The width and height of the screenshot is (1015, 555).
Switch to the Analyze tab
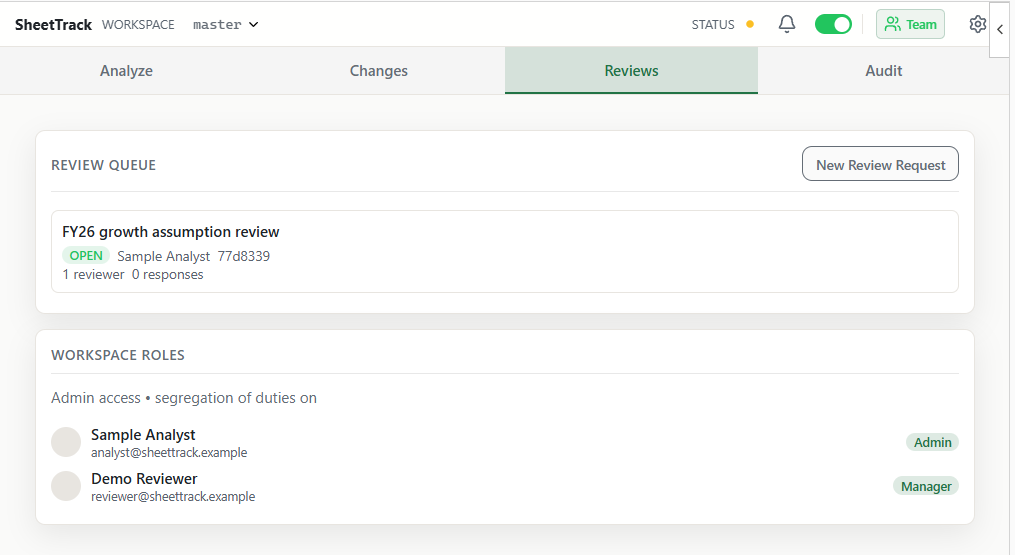pos(126,71)
